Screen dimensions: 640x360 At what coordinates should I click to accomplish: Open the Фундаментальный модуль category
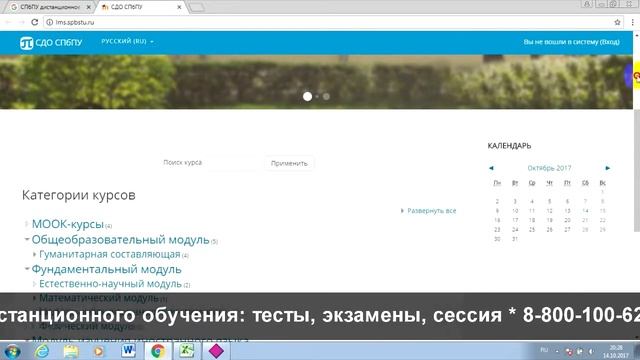coord(107,269)
